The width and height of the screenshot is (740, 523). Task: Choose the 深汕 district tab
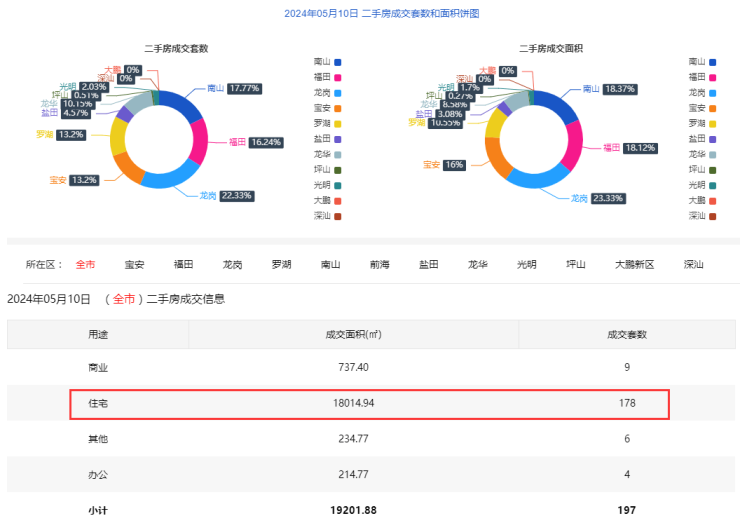click(x=694, y=265)
